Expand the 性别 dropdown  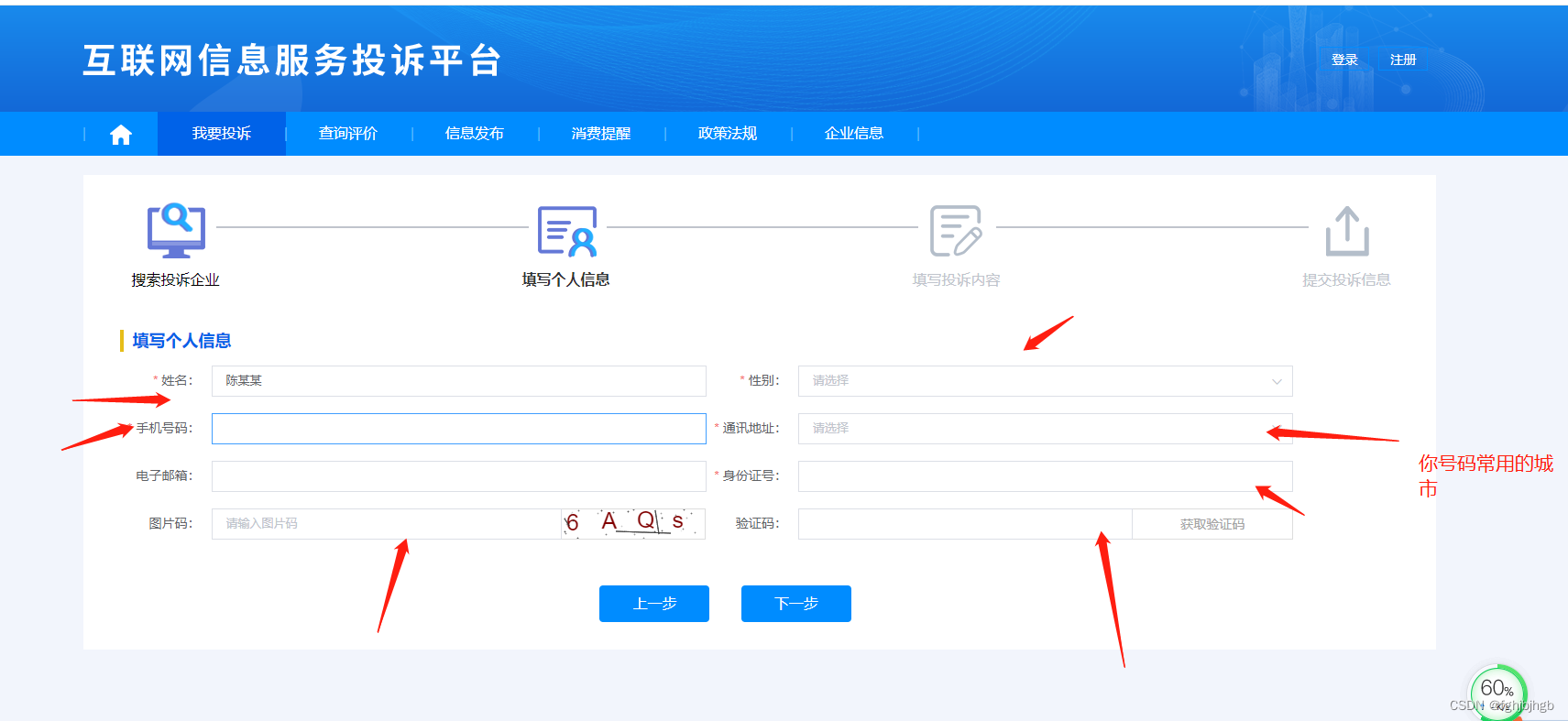tap(1045, 381)
